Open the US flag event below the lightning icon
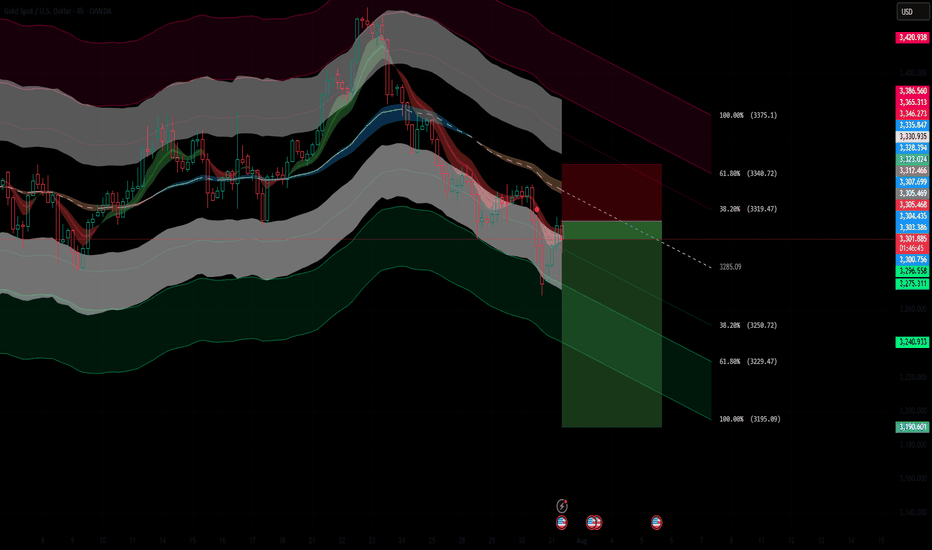The image size is (932, 550). click(x=562, y=523)
